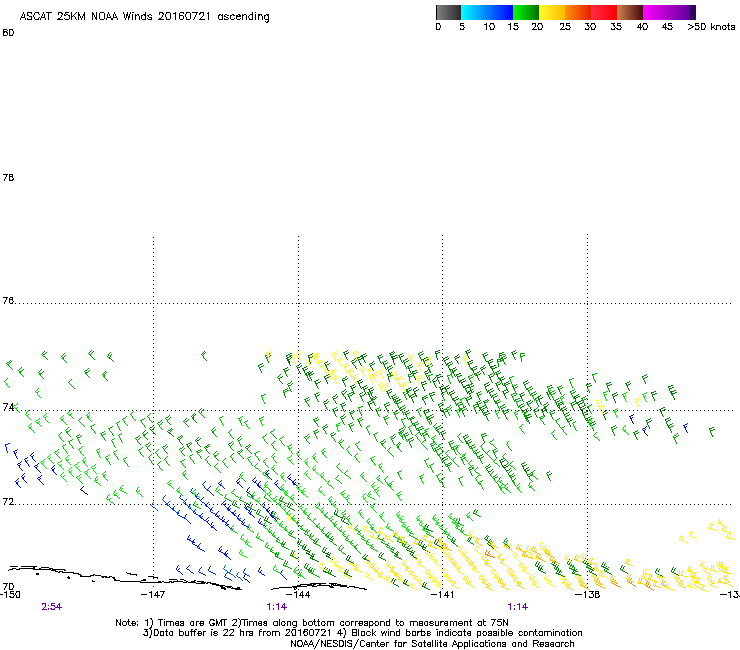Click the 'Note: 1) Times are GMT' footnote line
This screenshot has width=740, height=650.
click(312, 623)
